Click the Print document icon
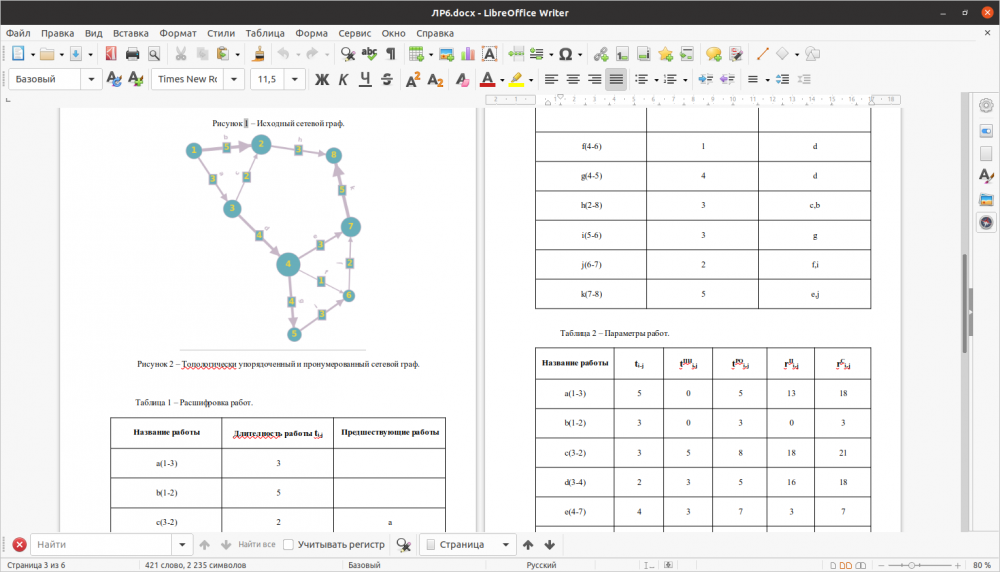The height and width of the screenshot is (572, 1000). coord(132,54)
